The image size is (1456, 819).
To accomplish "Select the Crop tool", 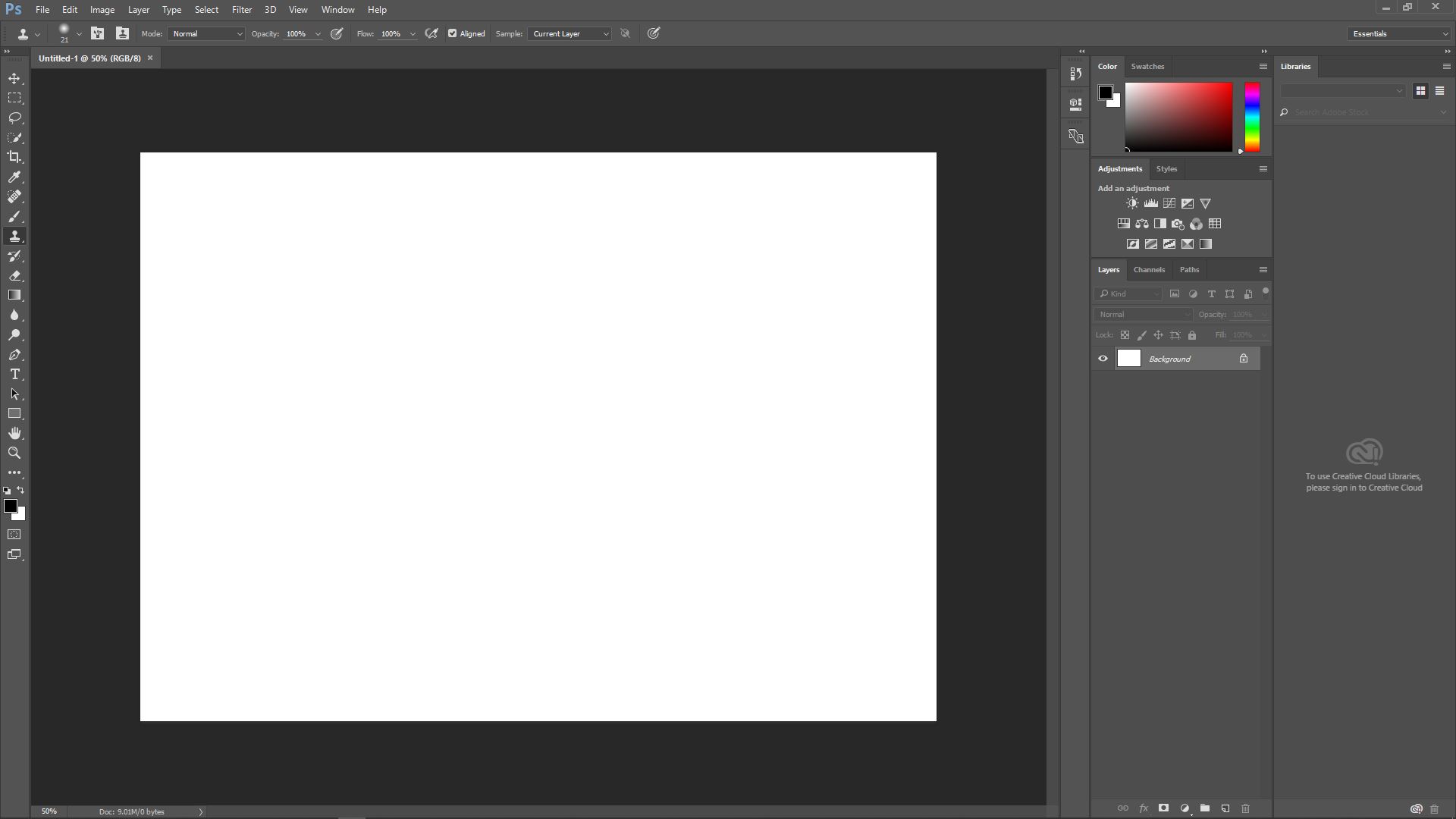I will (14, 157).
